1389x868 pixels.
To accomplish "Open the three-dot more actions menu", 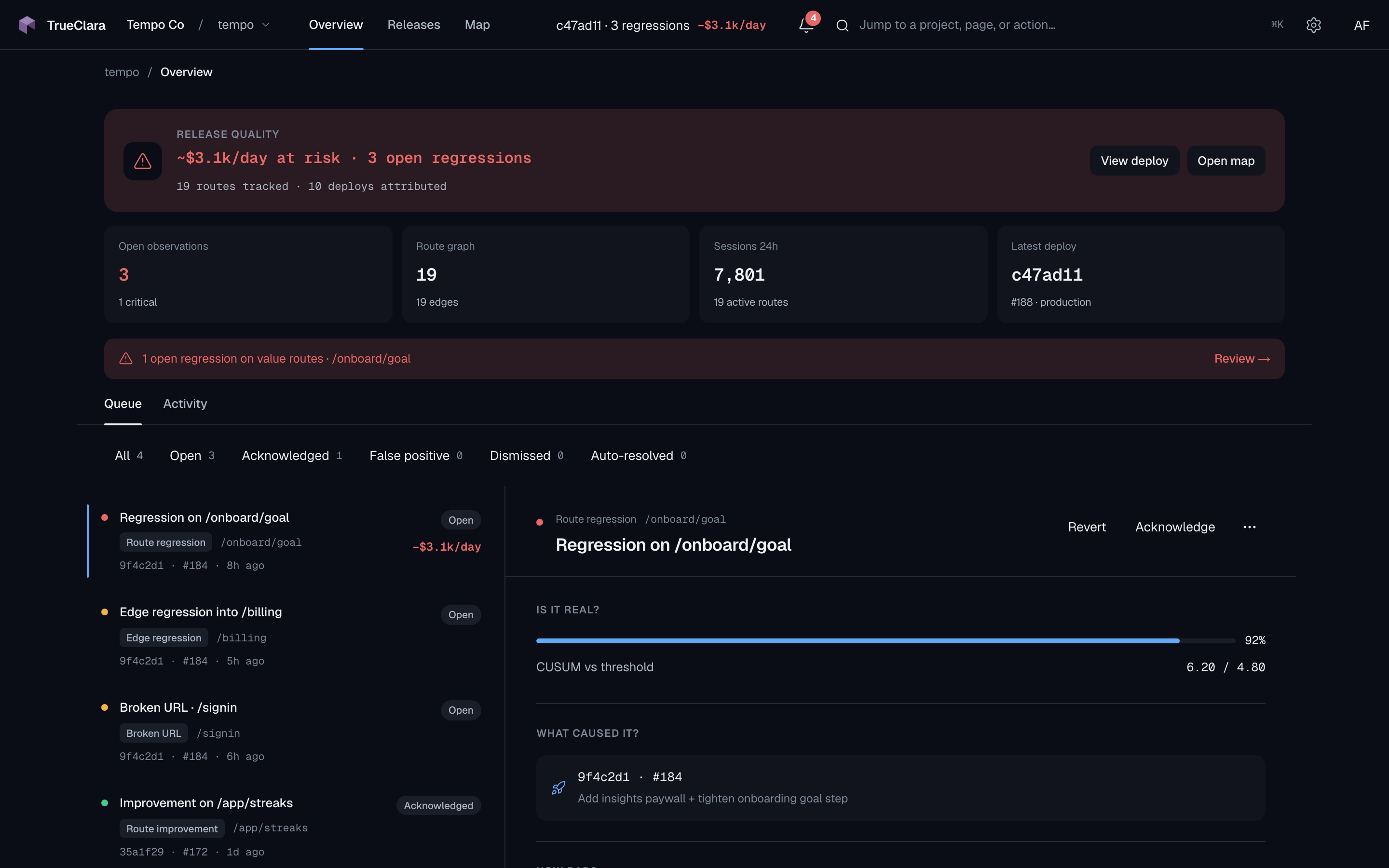I will pyautogui.click(x=1250, y=527).
